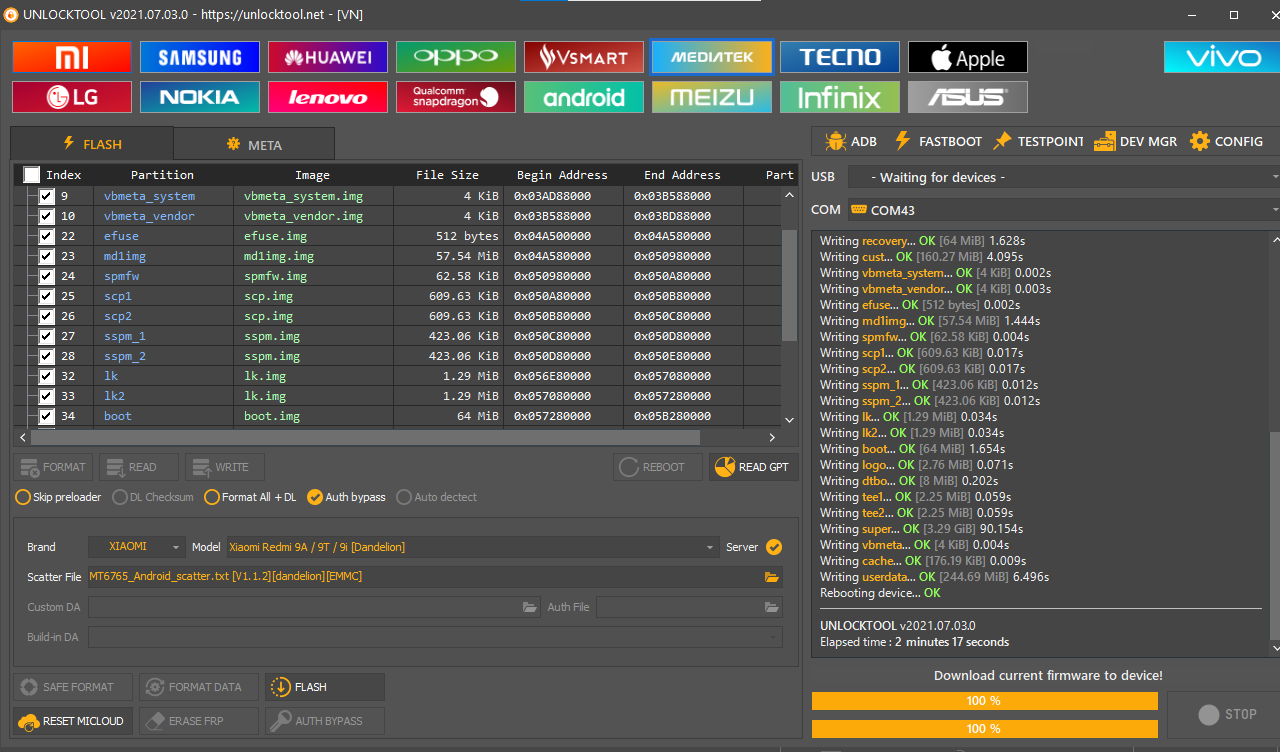Image resolution: width=1280 pixels, height=752 pixels.
Task: Select the MediaTek brand tile
Action: (x=712, y=57)
